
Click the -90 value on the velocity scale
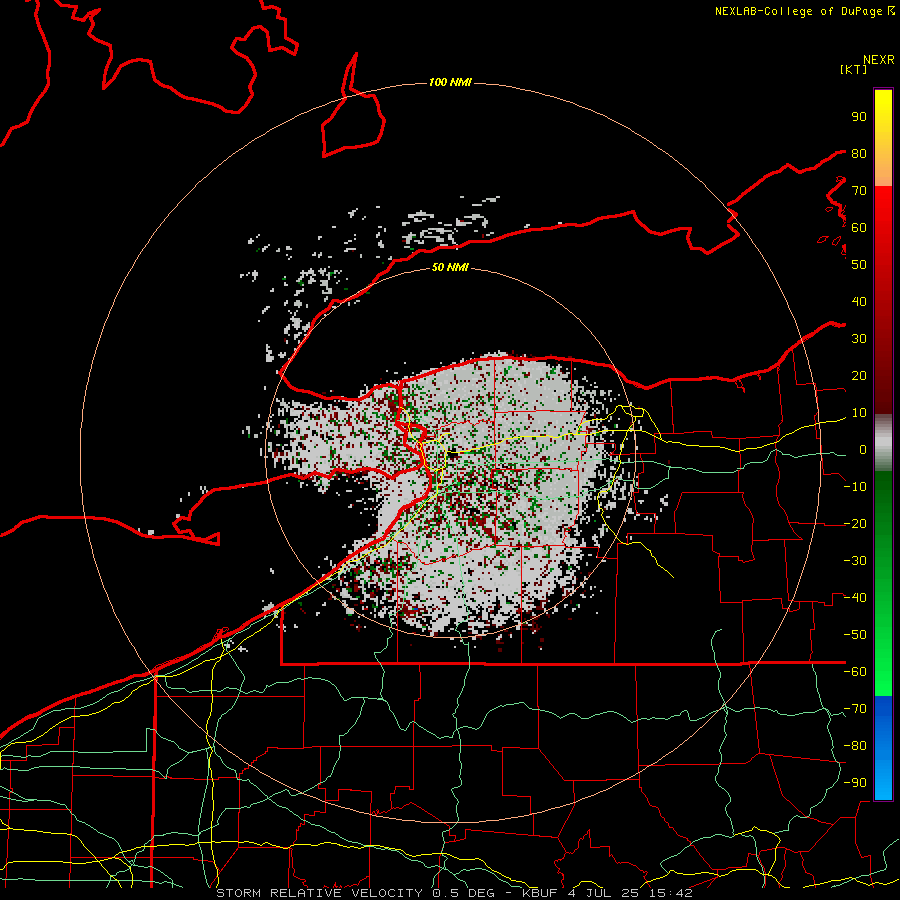click(x=855, y=783)
